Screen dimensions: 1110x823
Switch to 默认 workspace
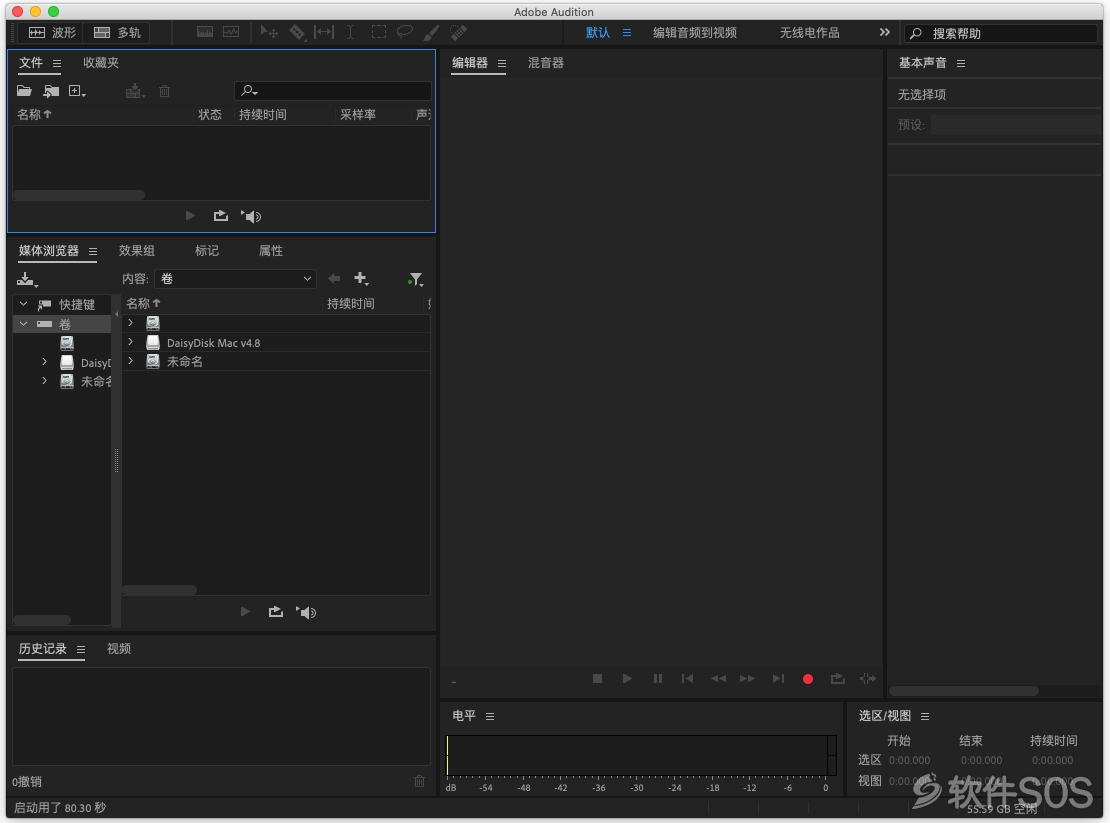tap(597, 33)
